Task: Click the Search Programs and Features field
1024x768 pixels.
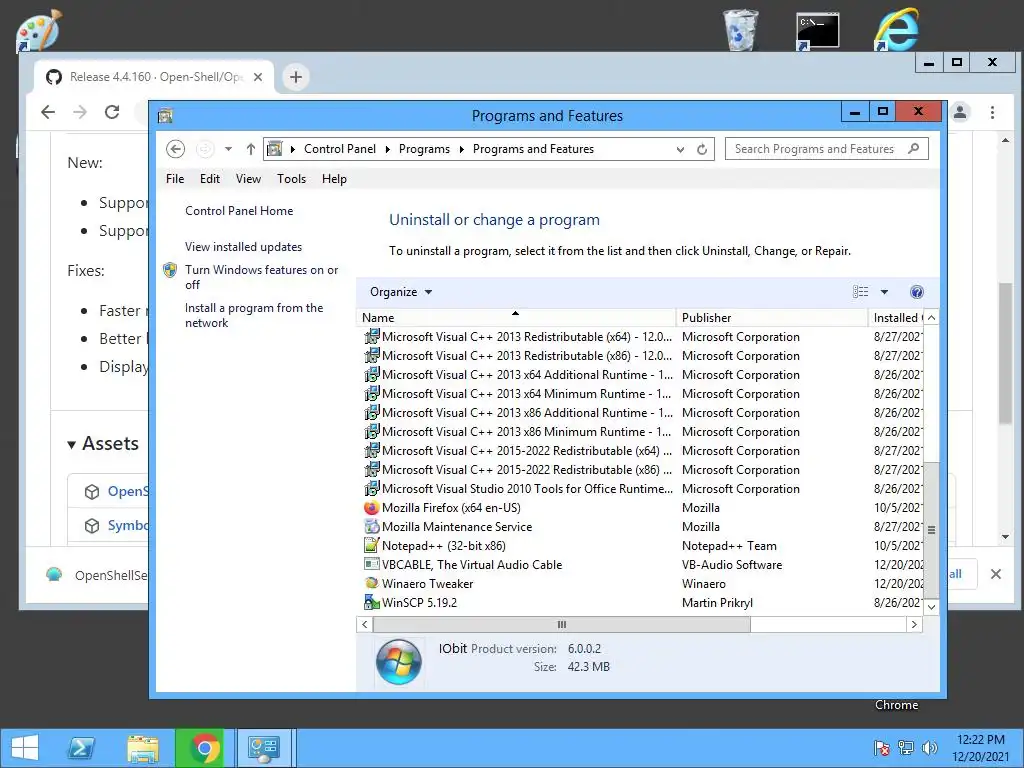Action: [x=827, y=149]
